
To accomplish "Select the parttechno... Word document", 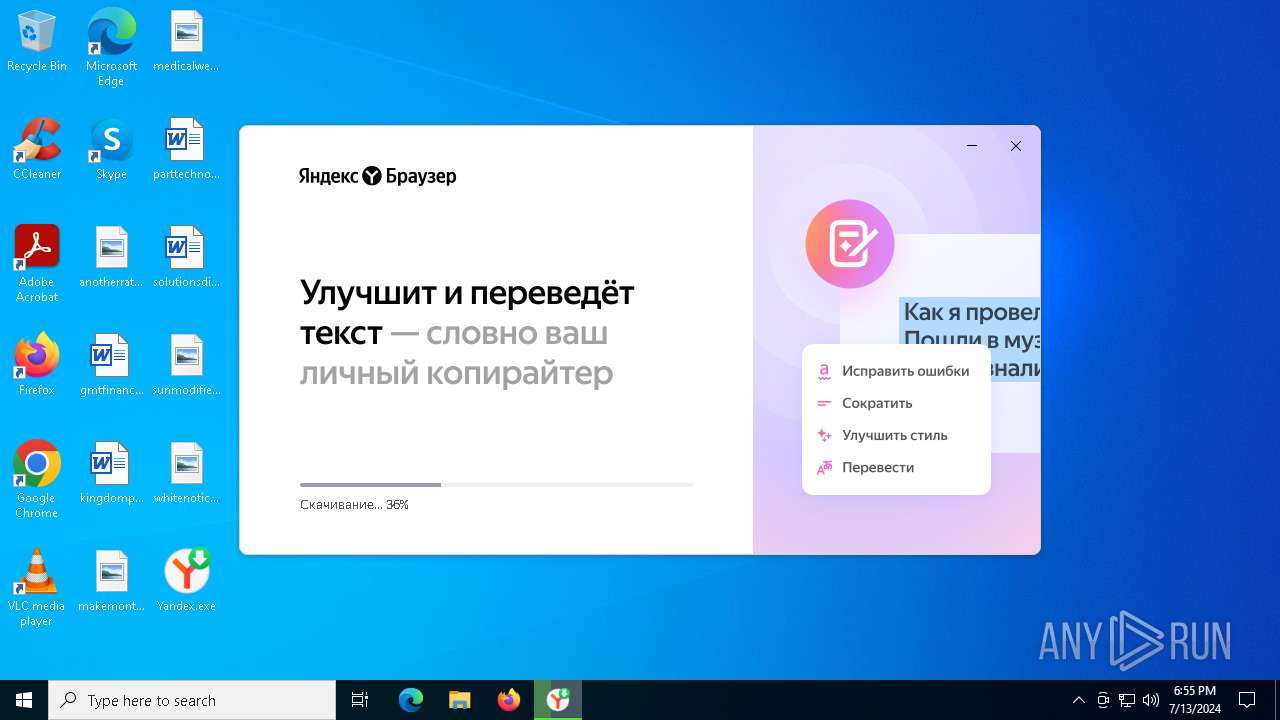I will [186, 149].
